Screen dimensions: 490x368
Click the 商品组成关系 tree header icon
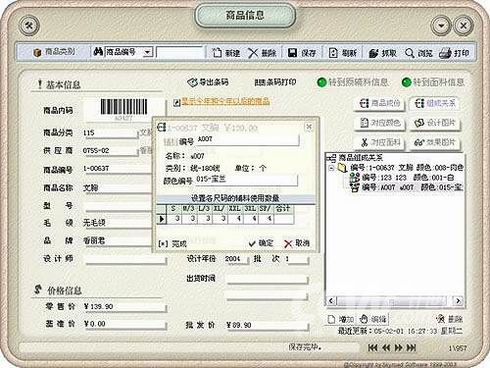coord(331,158)
